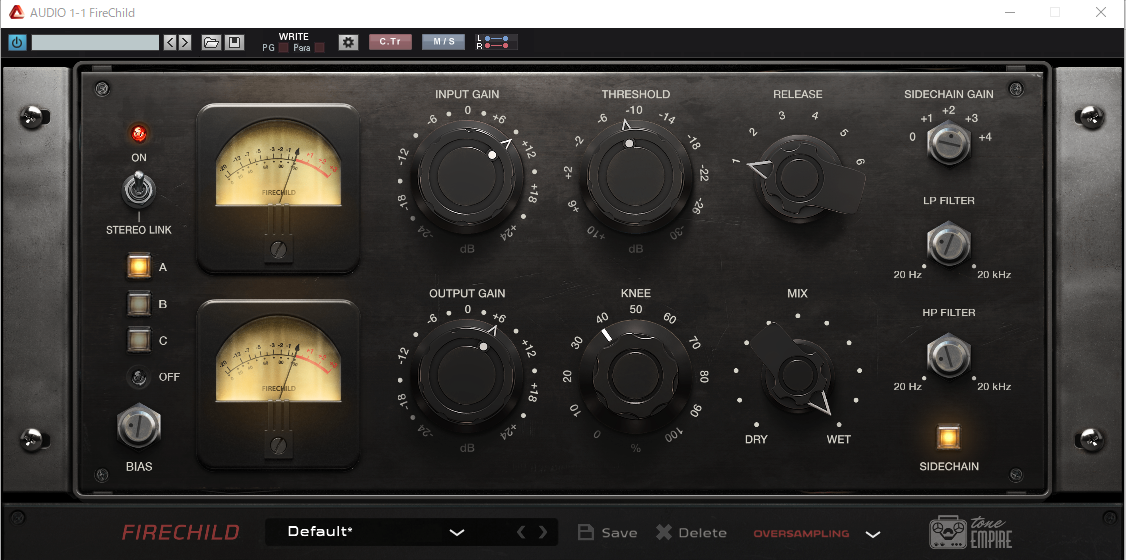
Task: Click the Tone Empire logo
Action: pyautogui.click(x=971, y=533)
